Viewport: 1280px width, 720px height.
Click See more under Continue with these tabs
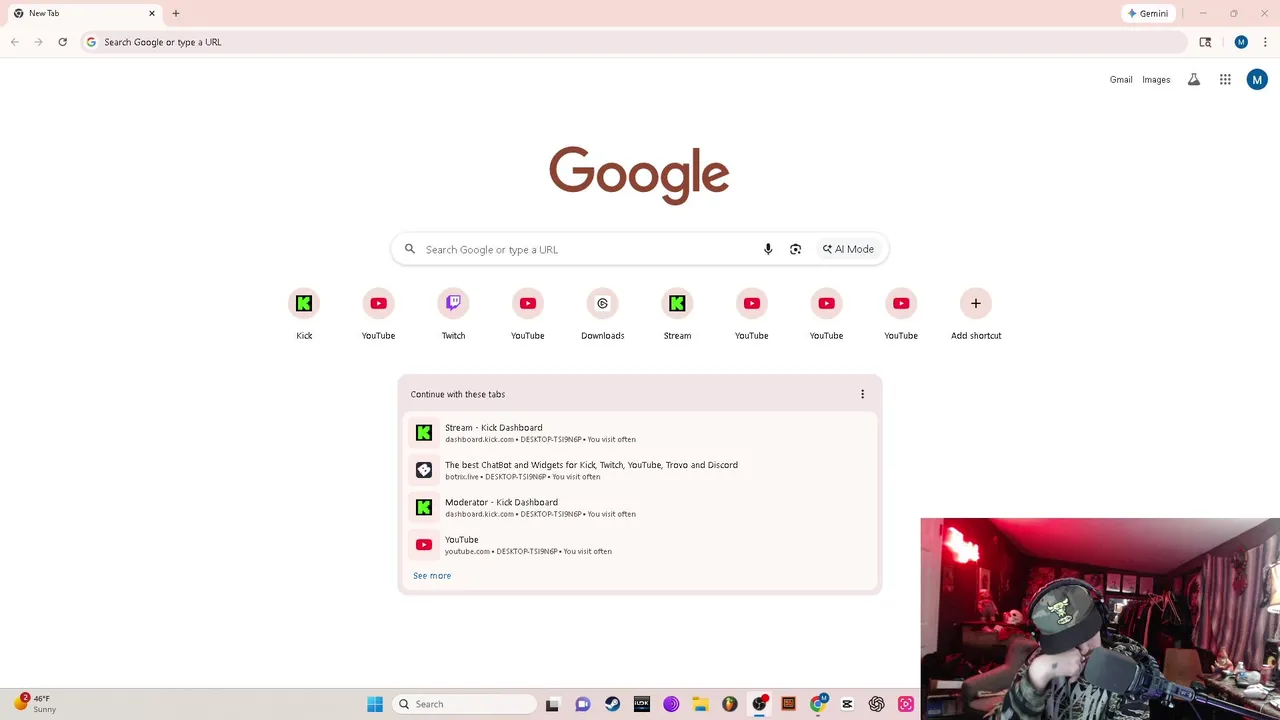click(432, 576)
